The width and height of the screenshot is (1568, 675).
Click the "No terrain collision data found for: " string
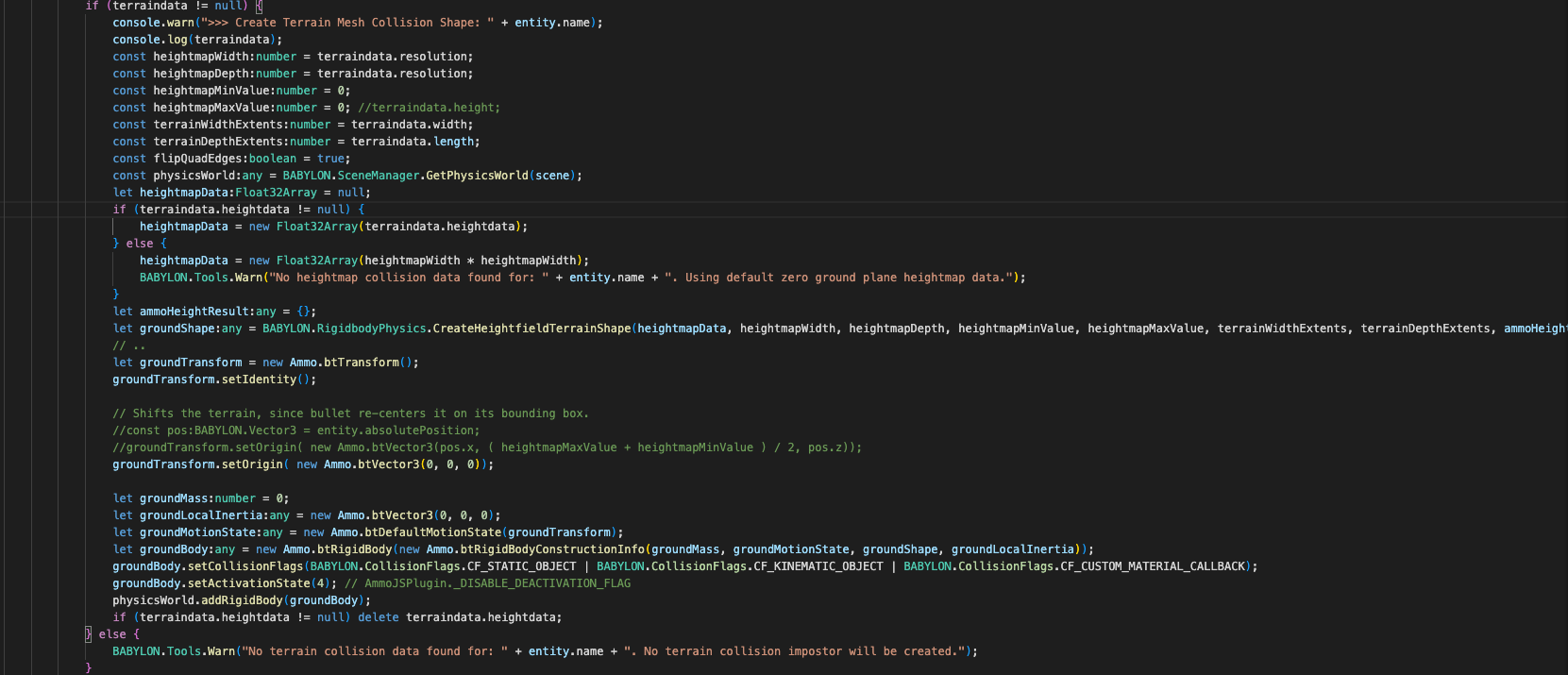[375, 651]
